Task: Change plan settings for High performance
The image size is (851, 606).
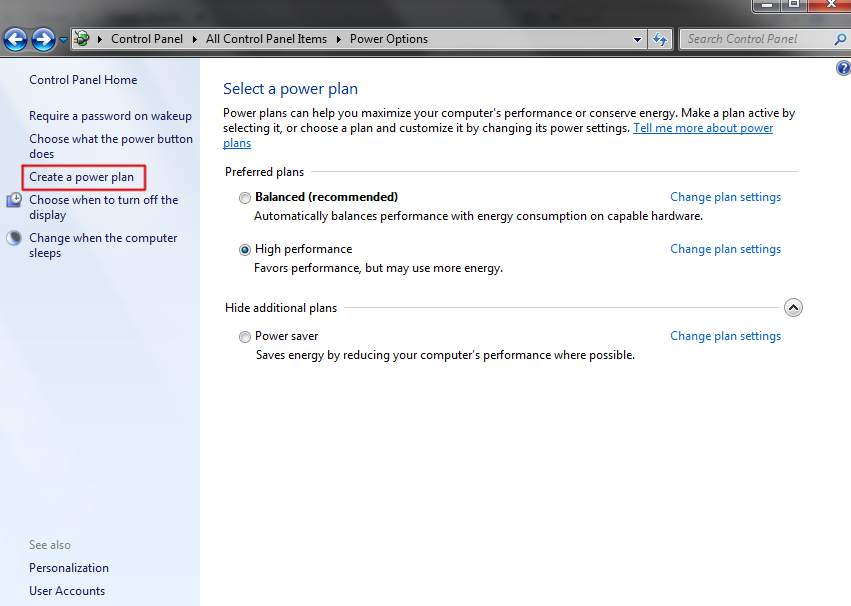Action: click(725, 249)
